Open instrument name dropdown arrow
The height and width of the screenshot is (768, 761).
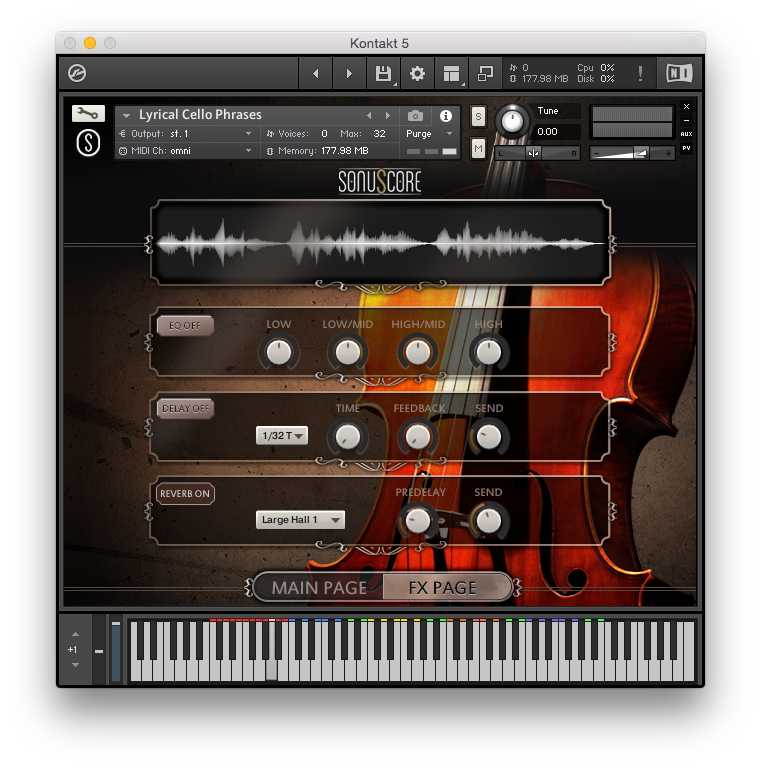[126, 116]
